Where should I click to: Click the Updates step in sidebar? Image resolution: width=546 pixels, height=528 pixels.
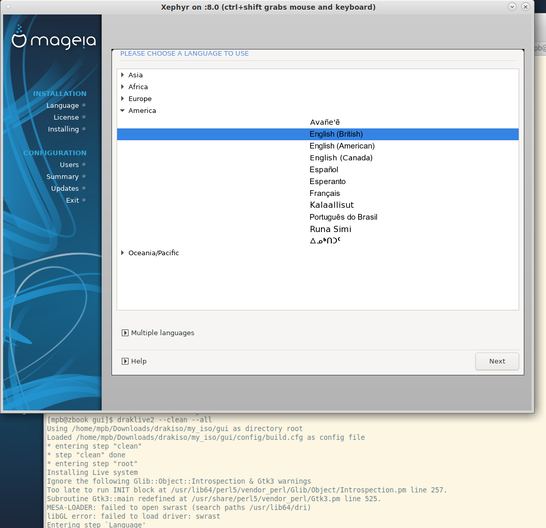pyautogui.click(x=65, y=188)
